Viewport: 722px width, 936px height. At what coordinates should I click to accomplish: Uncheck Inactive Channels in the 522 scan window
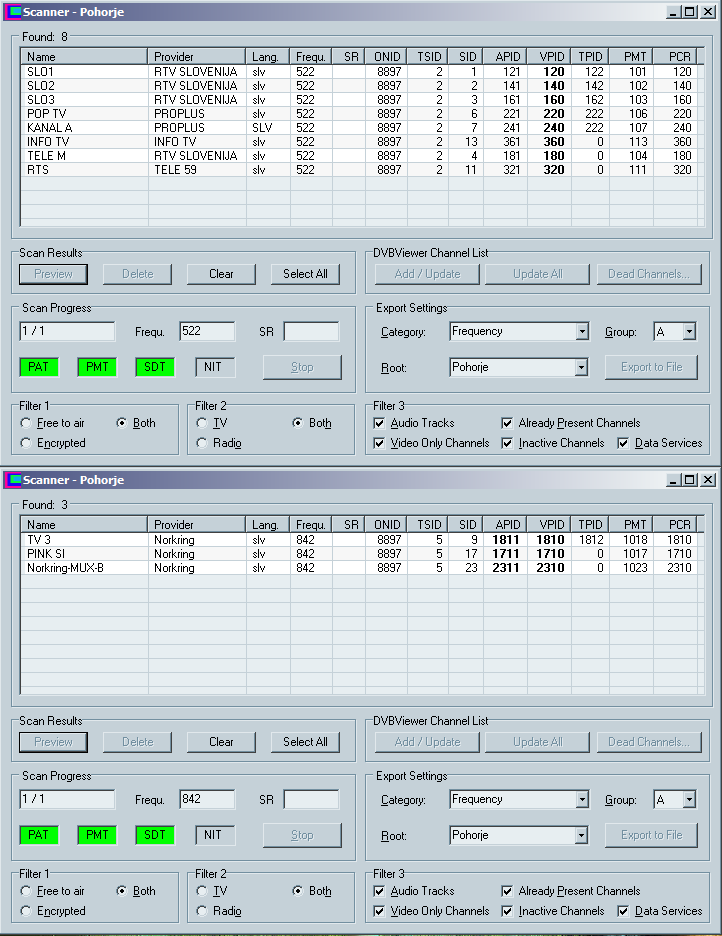click(507, 443)
